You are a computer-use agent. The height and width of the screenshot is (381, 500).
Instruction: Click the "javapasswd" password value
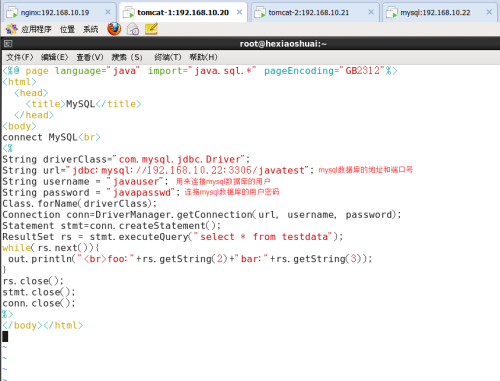pyautogui.click(x=141, y=193)
